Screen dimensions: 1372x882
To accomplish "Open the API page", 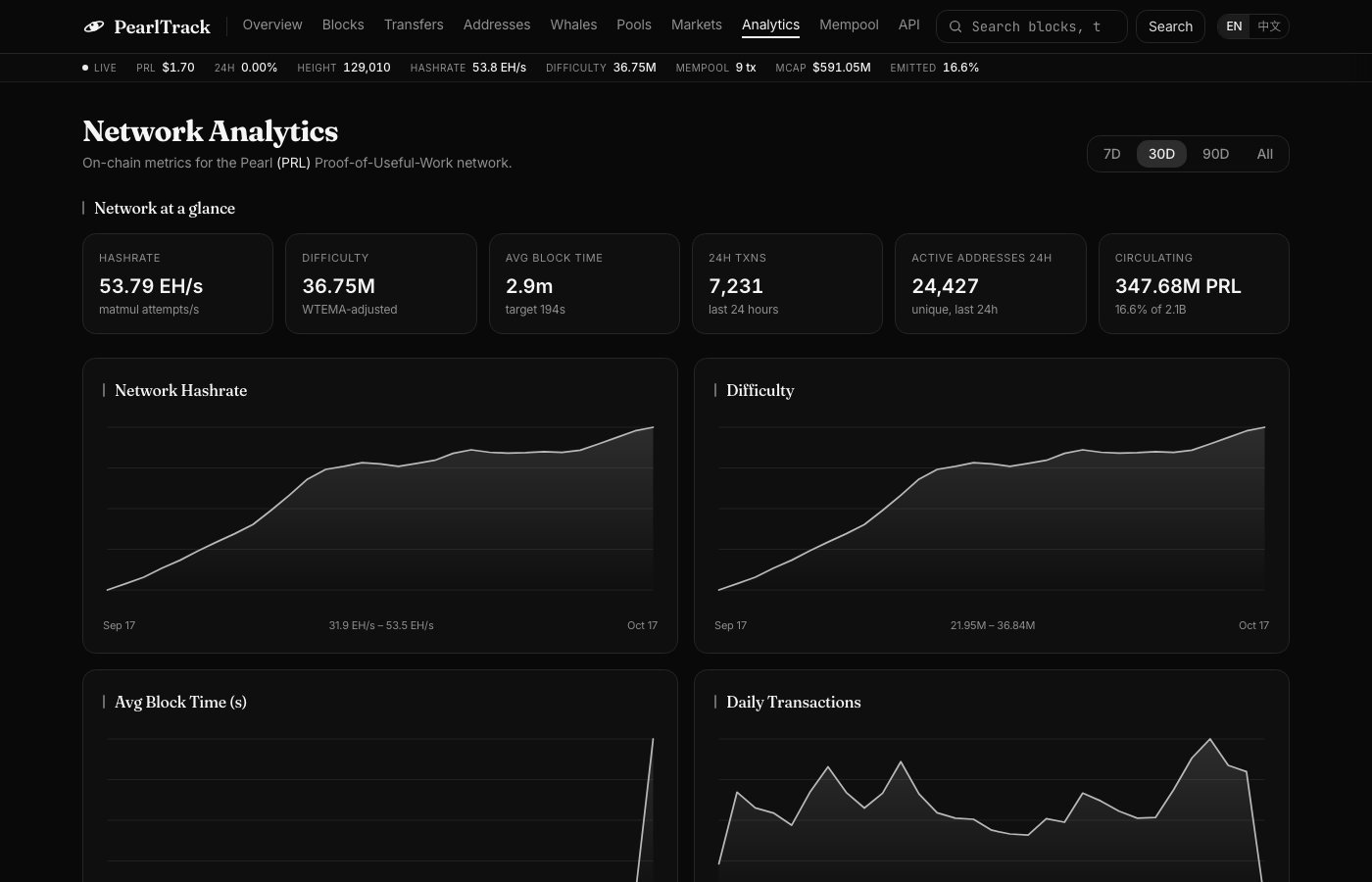I will (909, 24).
